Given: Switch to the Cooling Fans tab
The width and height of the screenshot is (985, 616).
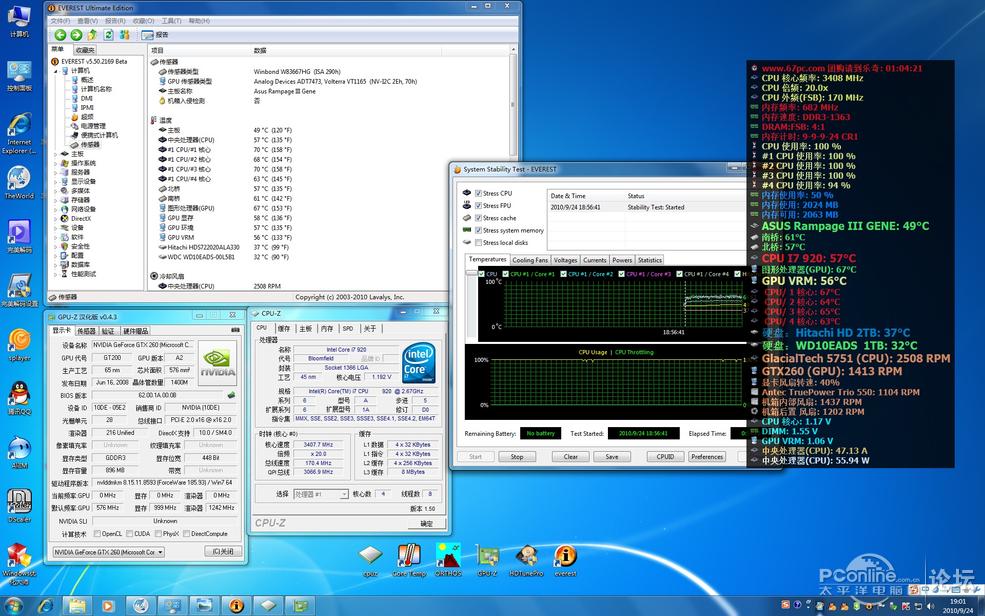Looking at the screenshot, I should (530, 260).
